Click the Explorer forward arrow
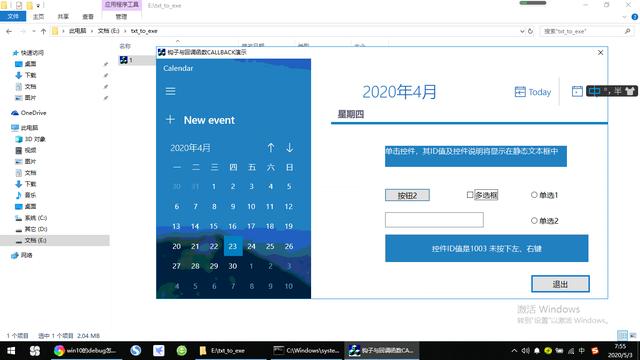This screenshot has height=360, width=640. (23, 31)
